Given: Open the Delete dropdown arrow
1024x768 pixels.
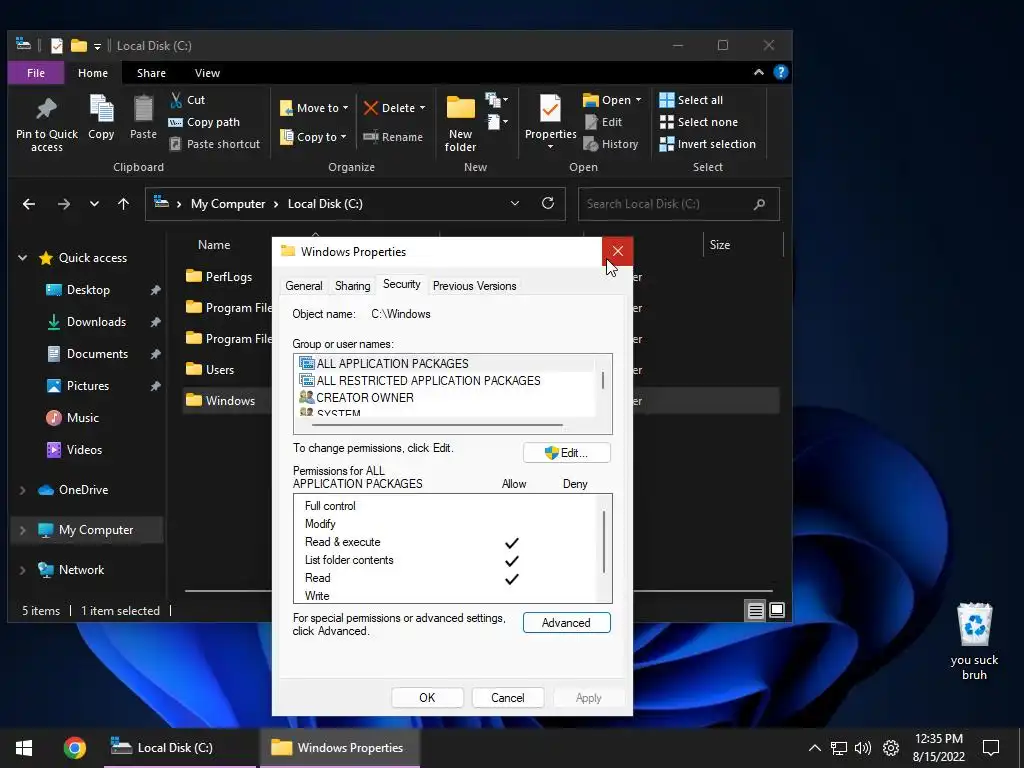Looking at the screenshot, I should pyautogui.click(x=423, y=108).
